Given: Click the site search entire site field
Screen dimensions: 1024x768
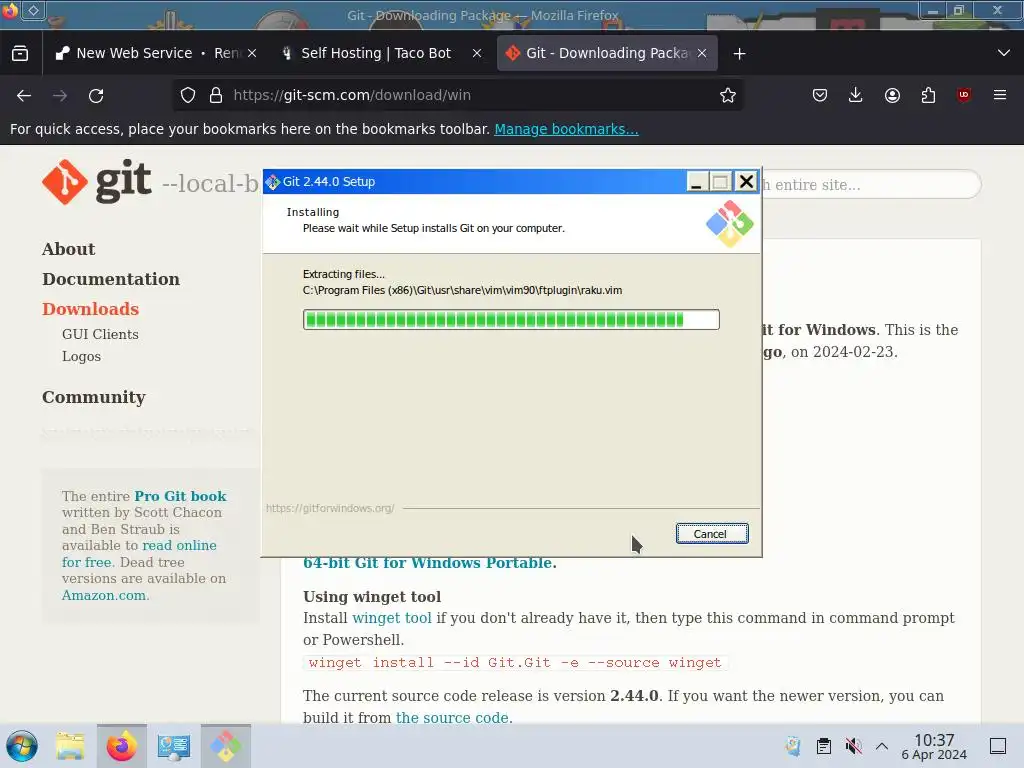Looking at the screenshot, I should coord(872,185).
